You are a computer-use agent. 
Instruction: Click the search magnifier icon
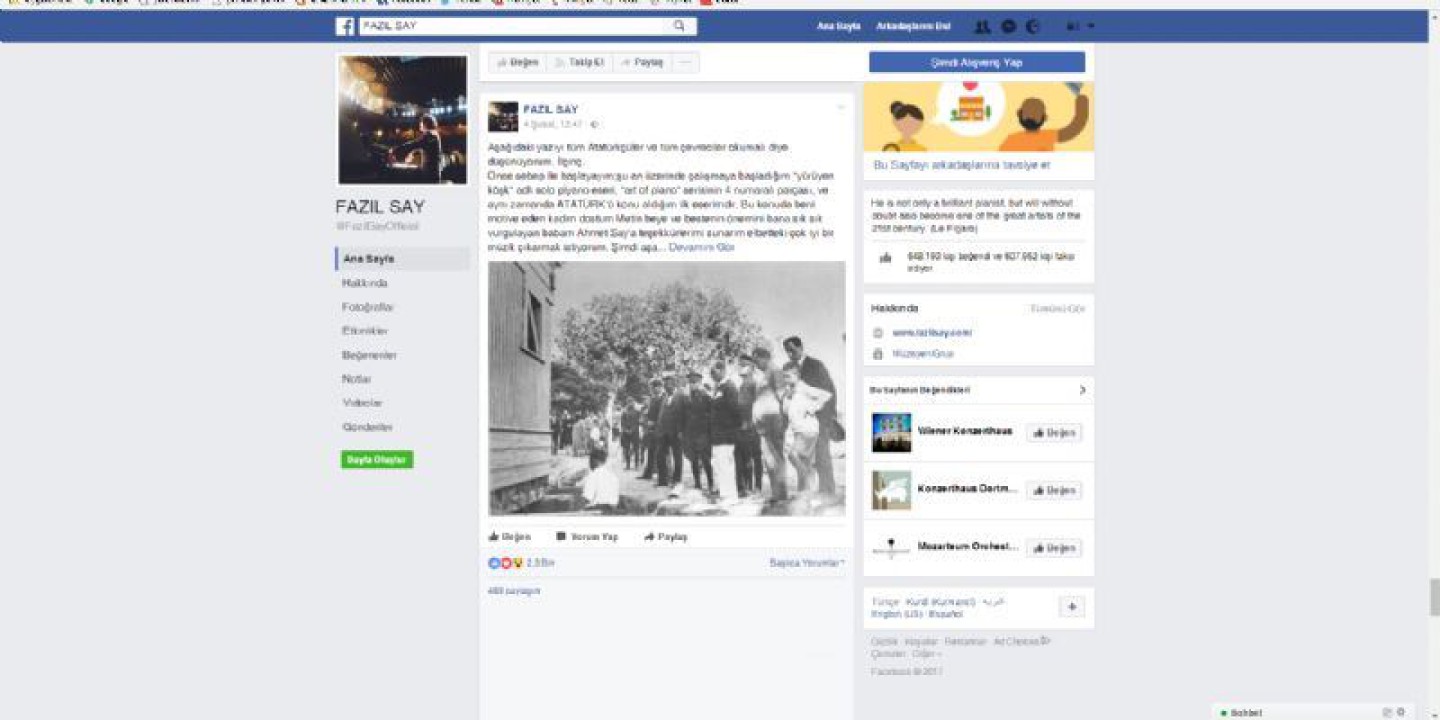[x=680, y=26]
